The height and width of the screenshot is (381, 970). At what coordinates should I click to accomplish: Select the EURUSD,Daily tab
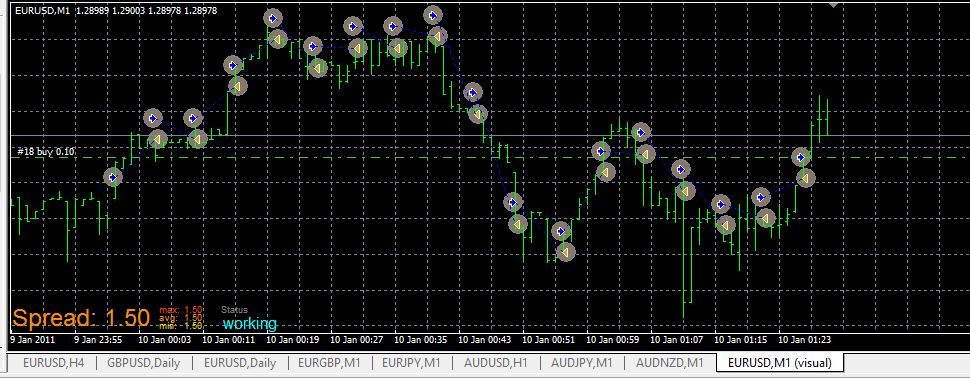[239, 363]
